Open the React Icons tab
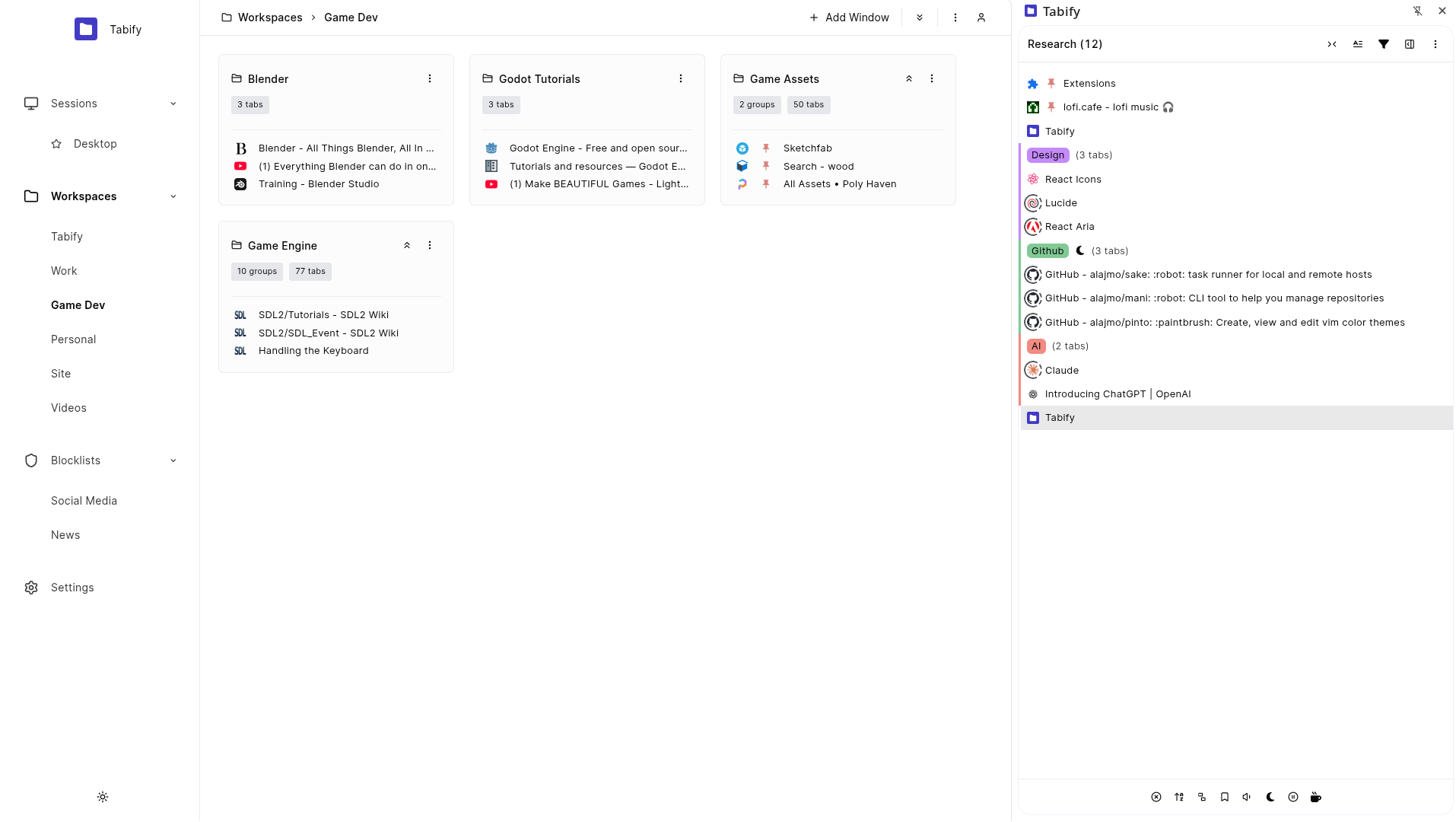 1236,179
